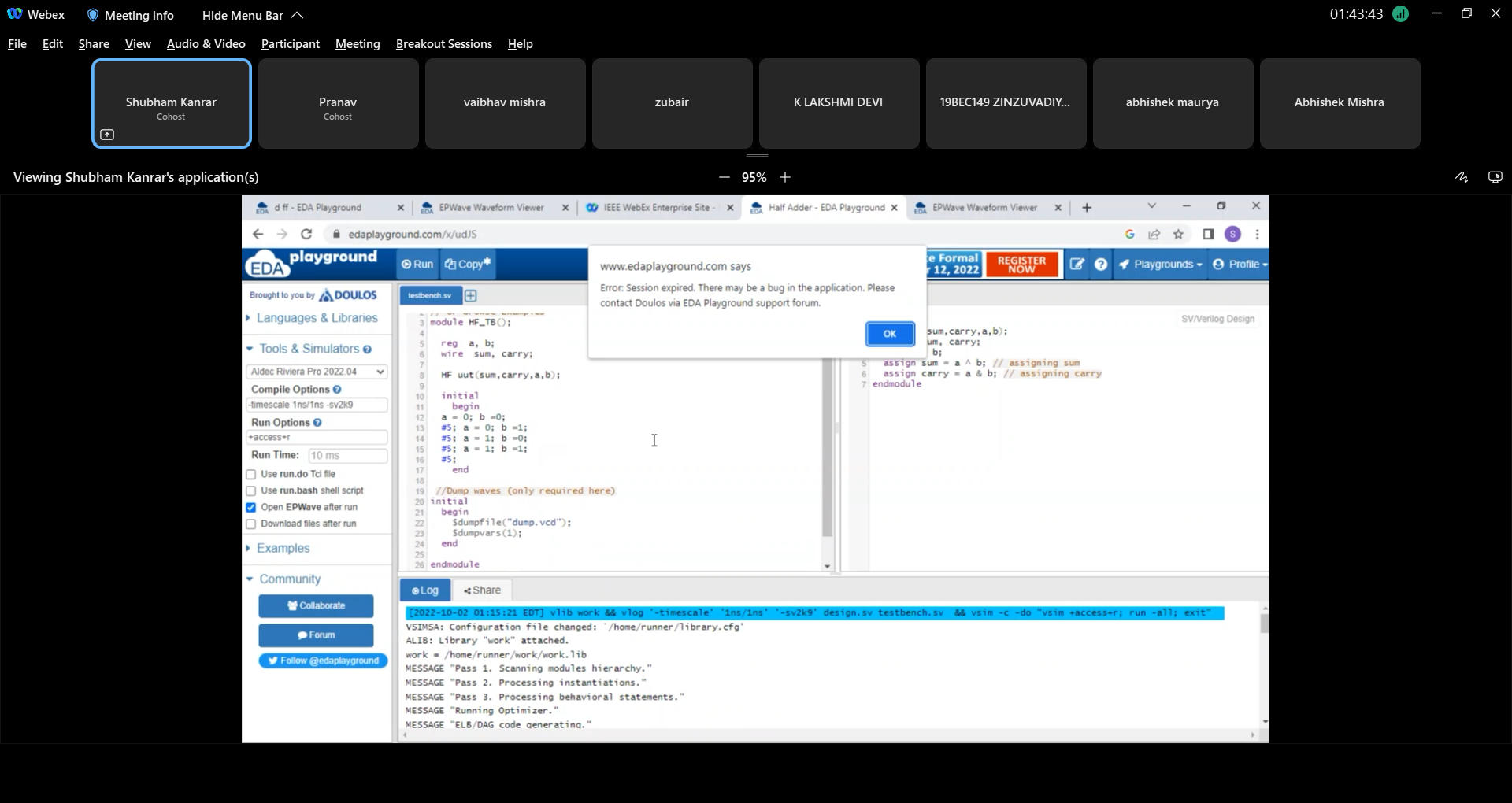Viewport: 1512px width, 803px height.
Task: Open Aldec Riviera Pro simulator dropdown
Action: pyautogui.click(x=317, y=372)
